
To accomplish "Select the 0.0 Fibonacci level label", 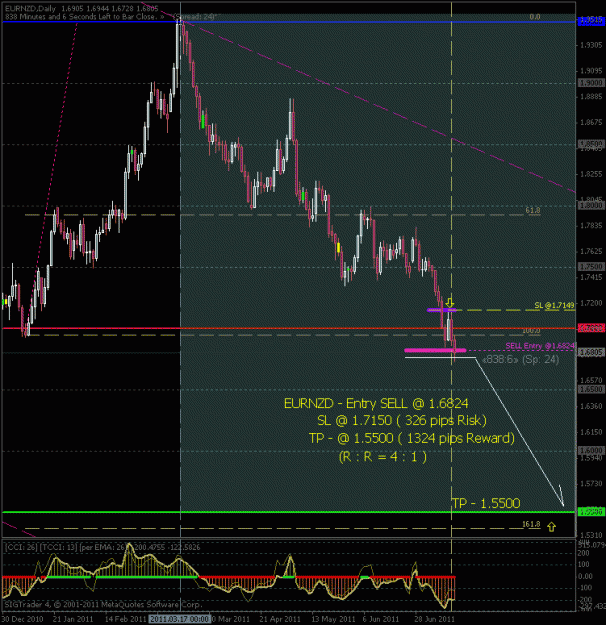I will [535, 17].
